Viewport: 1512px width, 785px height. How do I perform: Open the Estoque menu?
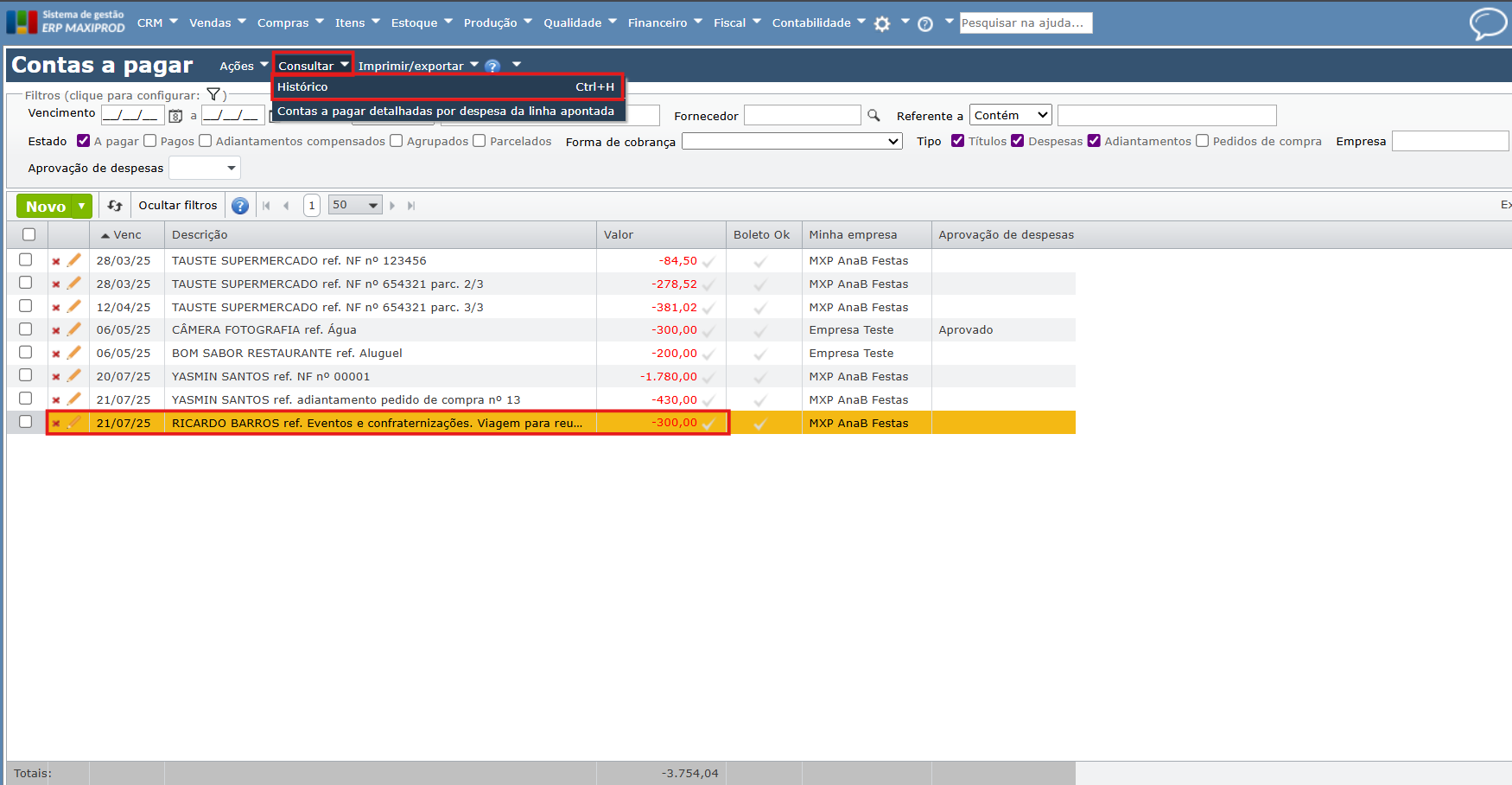[x=422, y=22]
